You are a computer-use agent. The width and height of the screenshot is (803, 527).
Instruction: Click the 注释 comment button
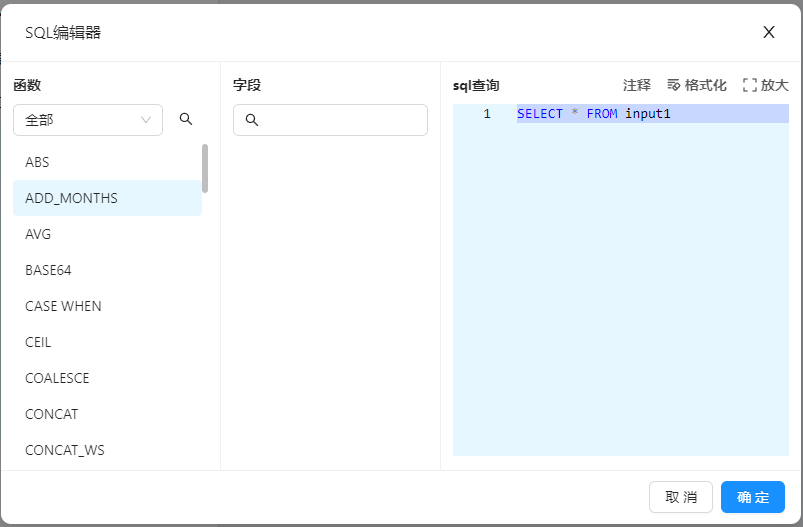[636, 86]
